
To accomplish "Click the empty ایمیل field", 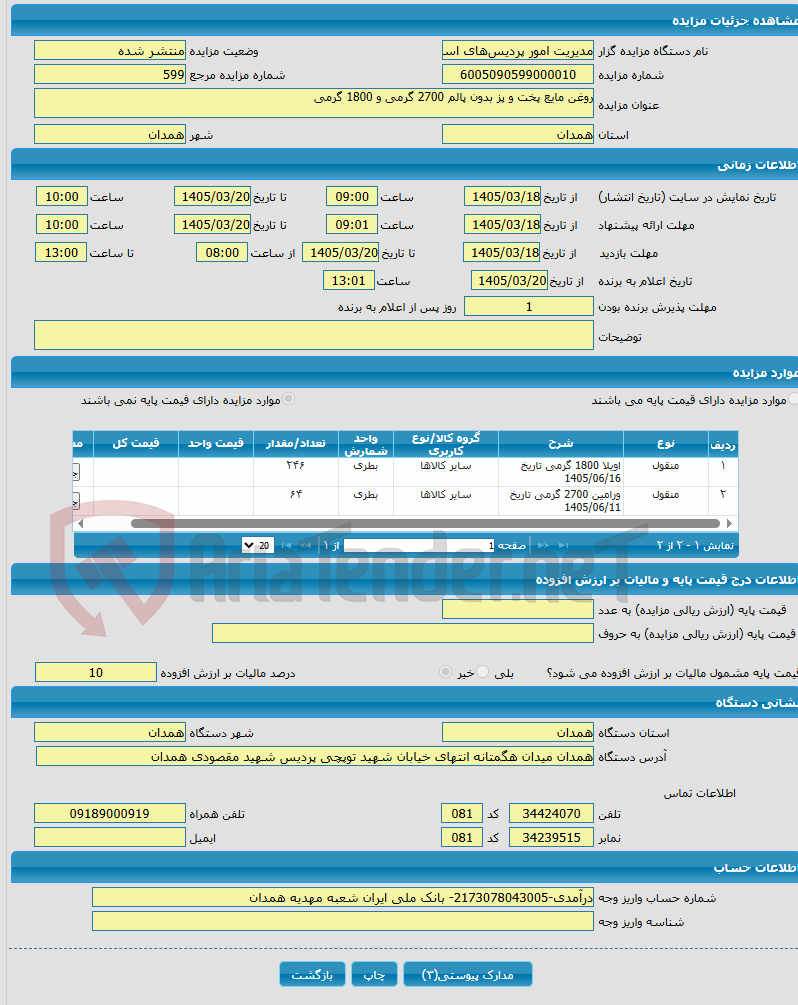I will (x=110, y=838).
